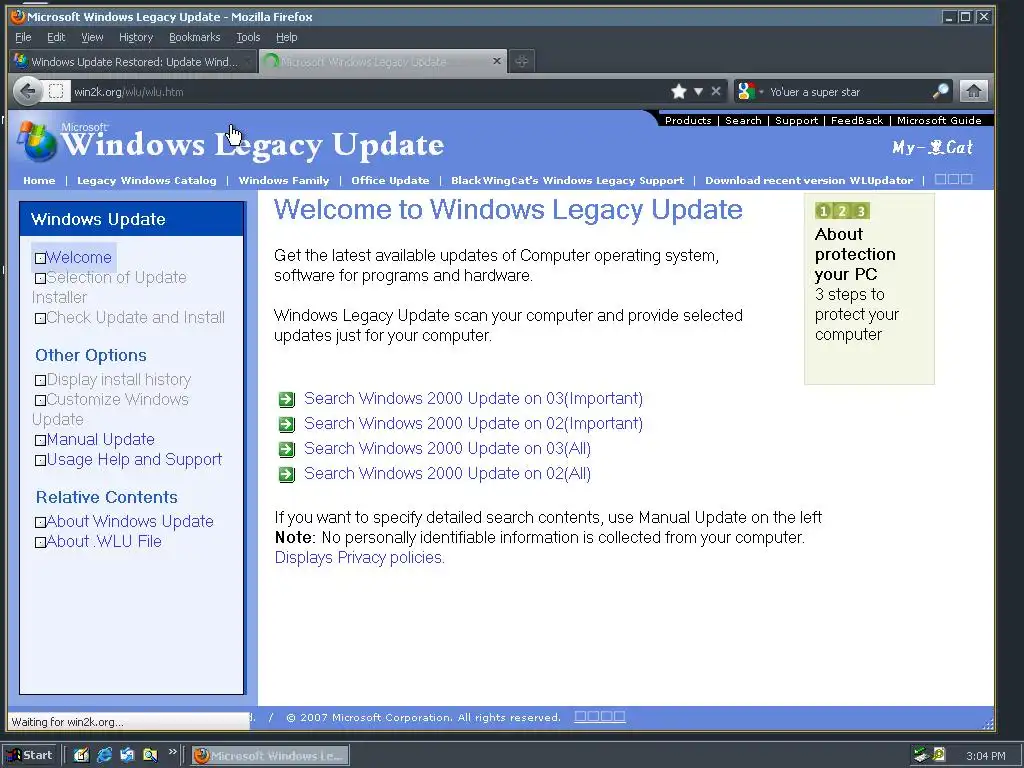Select Firefox taskbar button Microsoft Windows Le...
1024x768 pixels.
[x=270, y=756]
